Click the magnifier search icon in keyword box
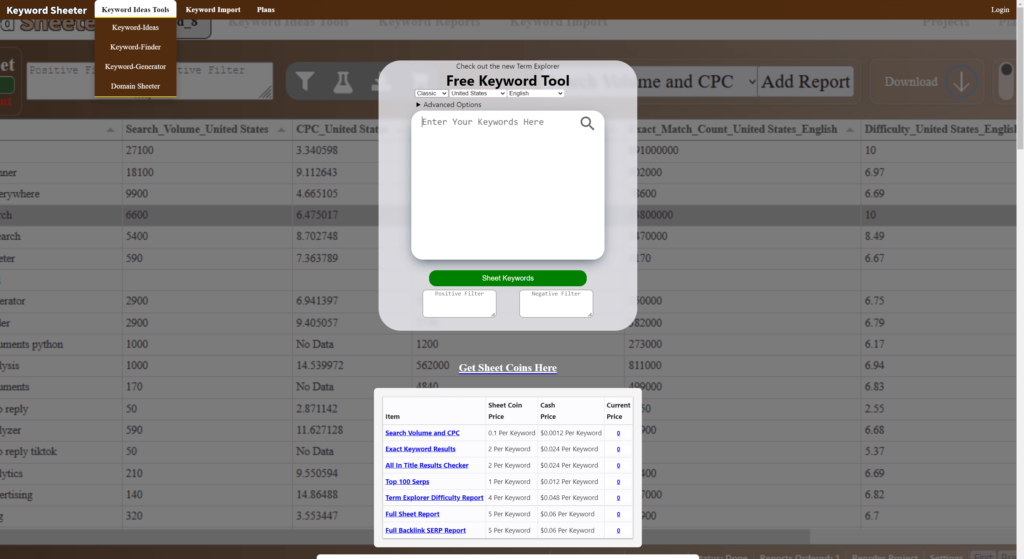1024x559 pixels. (x=587, y=123)
